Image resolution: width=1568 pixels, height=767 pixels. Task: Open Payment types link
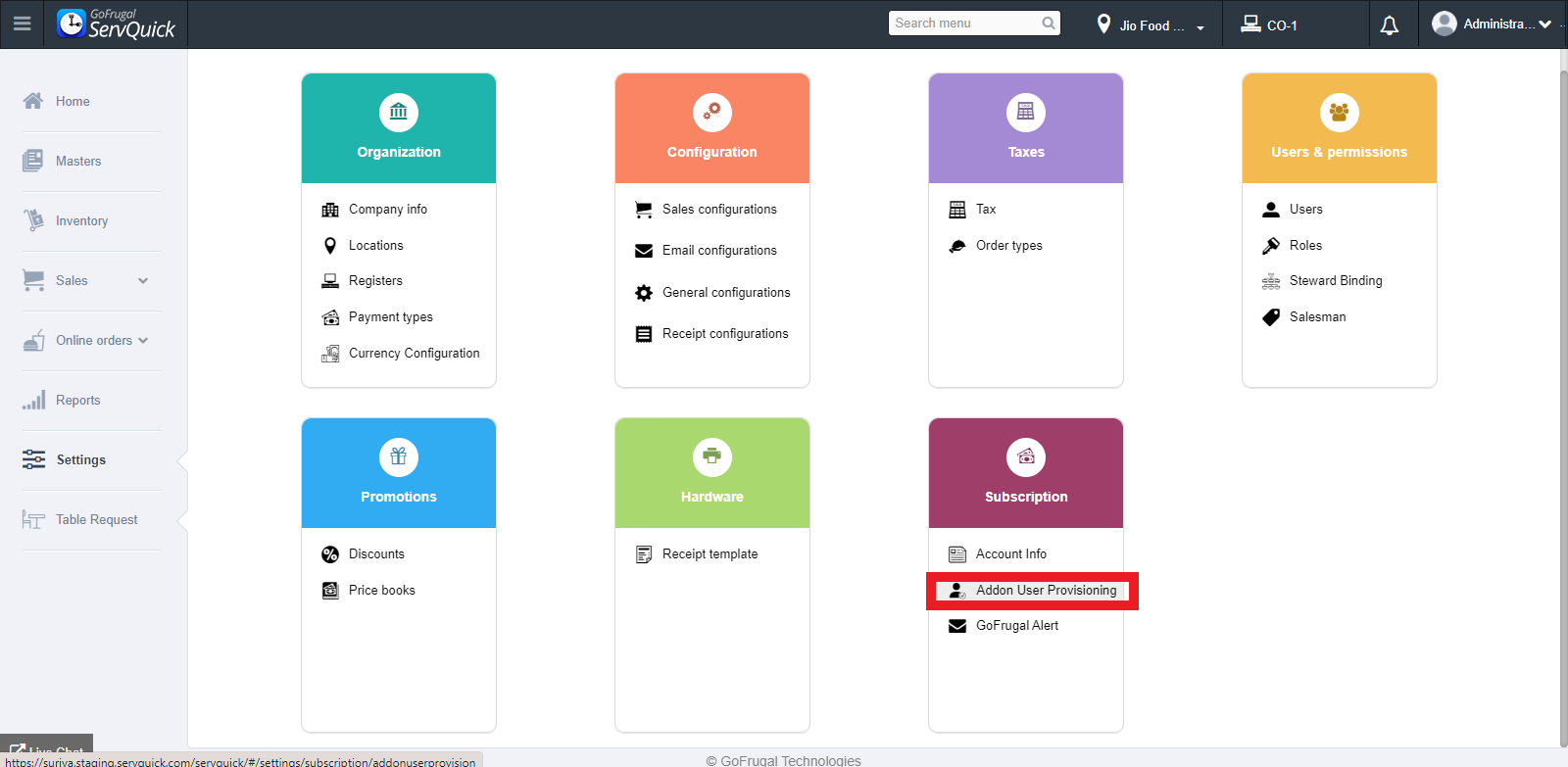(391, 317)
